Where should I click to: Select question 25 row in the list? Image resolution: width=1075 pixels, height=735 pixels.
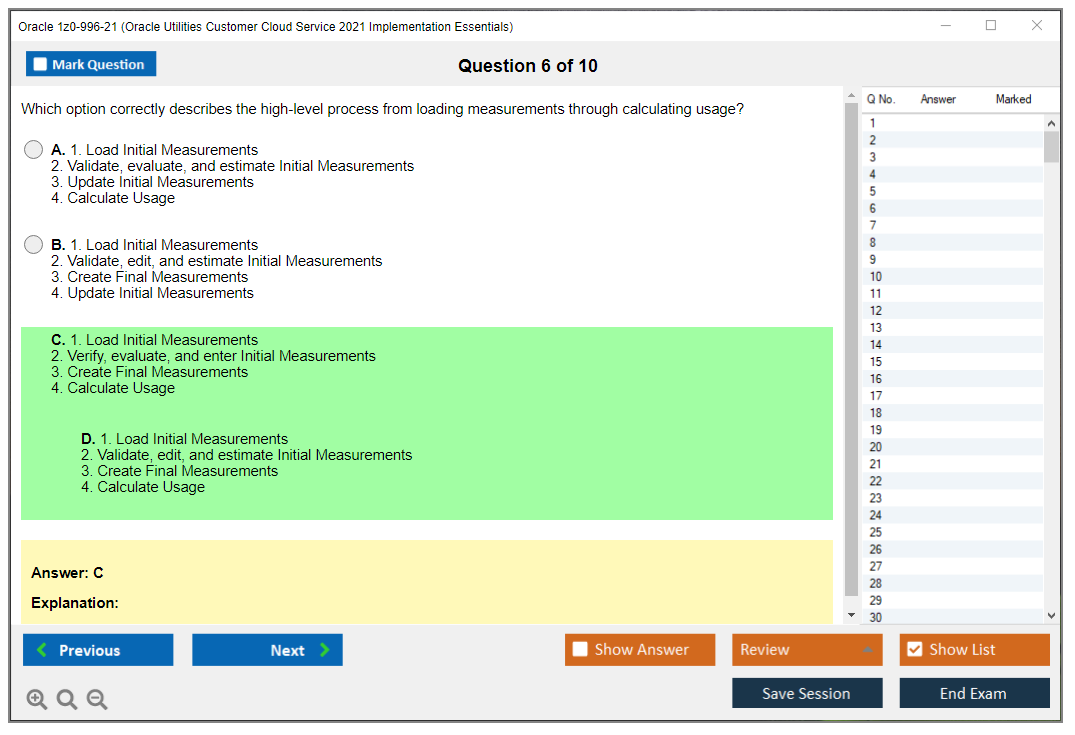(x=876, y=532)
